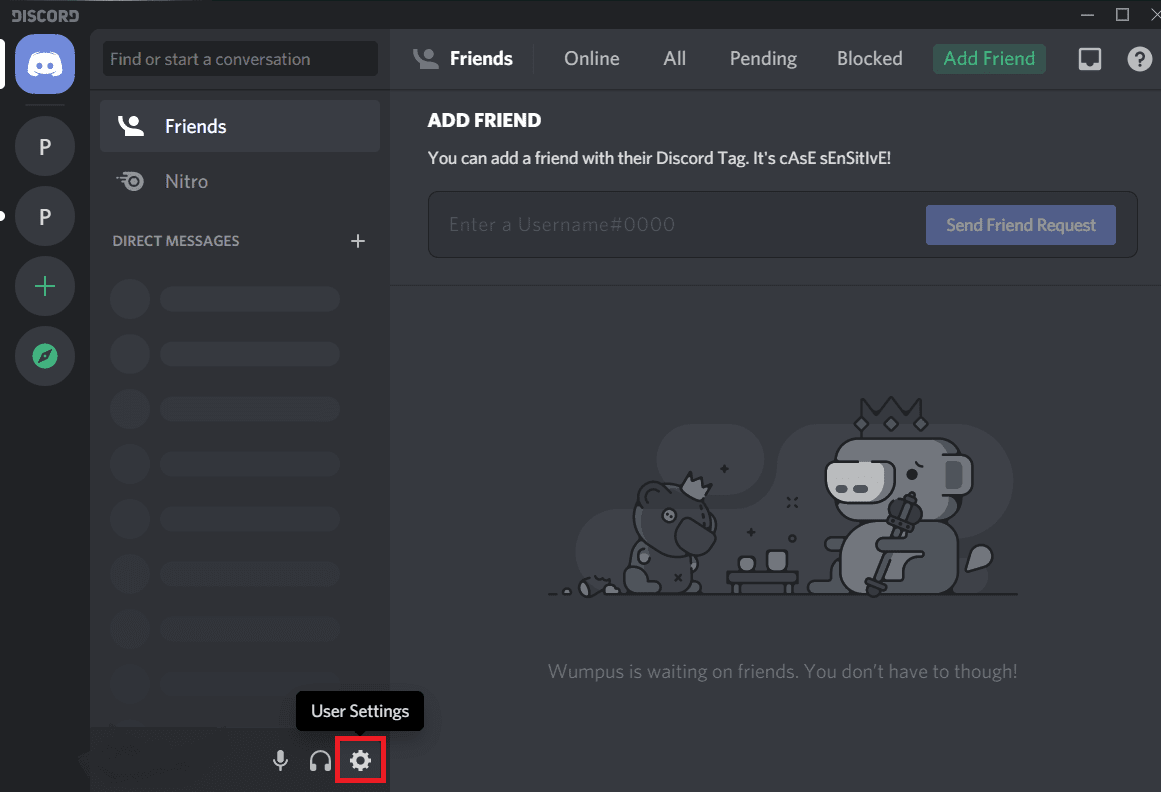Click the Explore Public Servers compass icon
The height and width of the screenshot is (792, 1161).
coord(44,356)
